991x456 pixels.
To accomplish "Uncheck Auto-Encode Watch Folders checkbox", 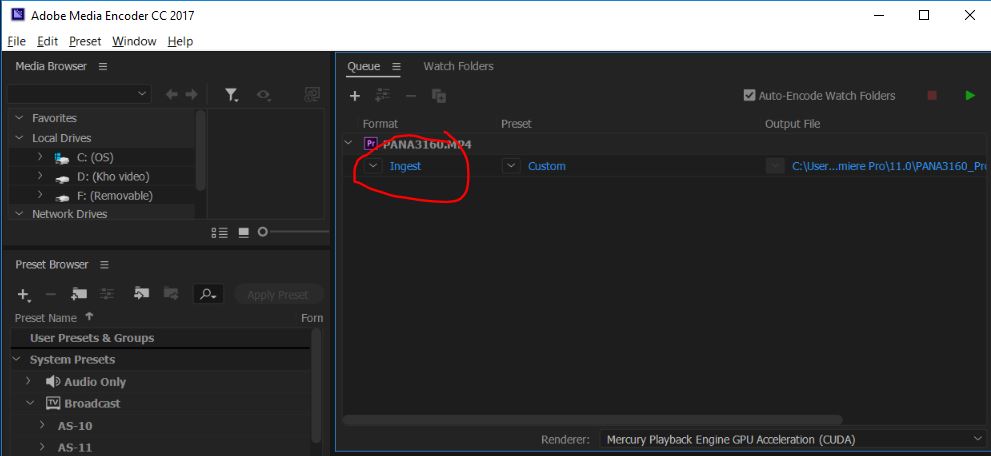I will click(x=749, y=96).
